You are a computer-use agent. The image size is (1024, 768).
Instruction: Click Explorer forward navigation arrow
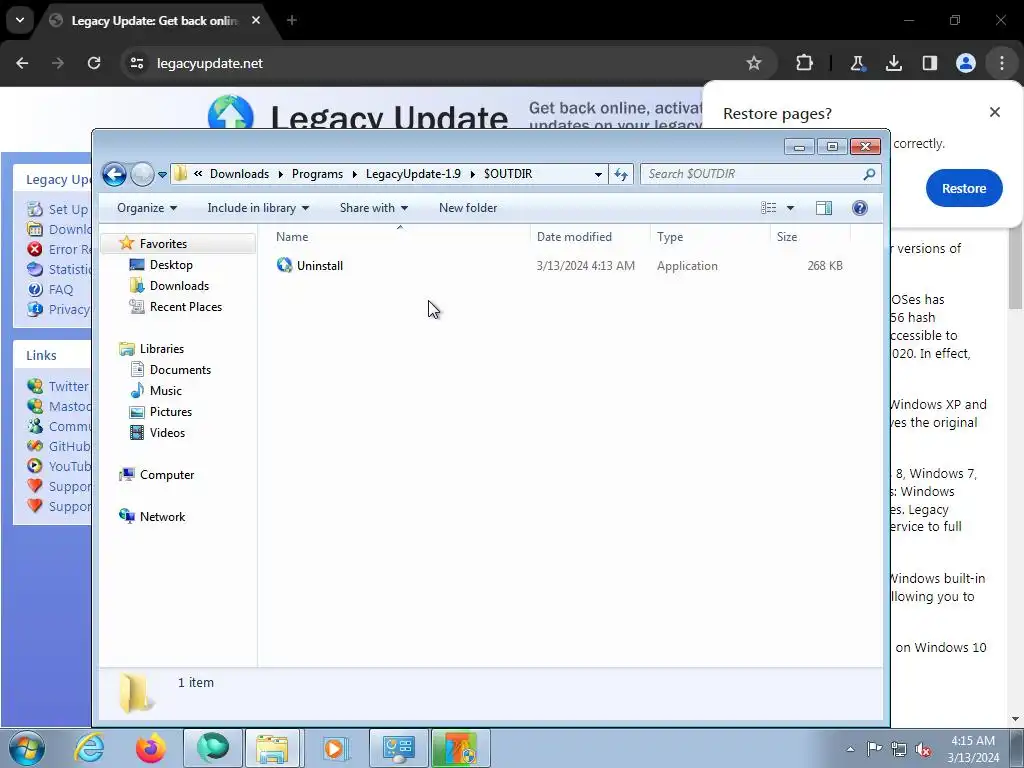142,174
